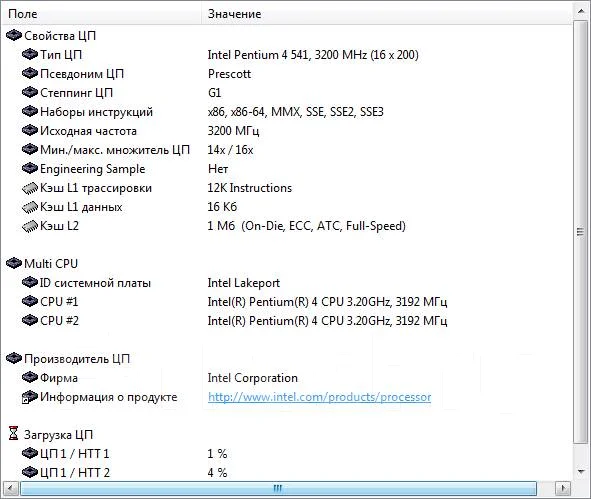
Task: Click the value 3200 МГц
Action: [x=233, y=131]
